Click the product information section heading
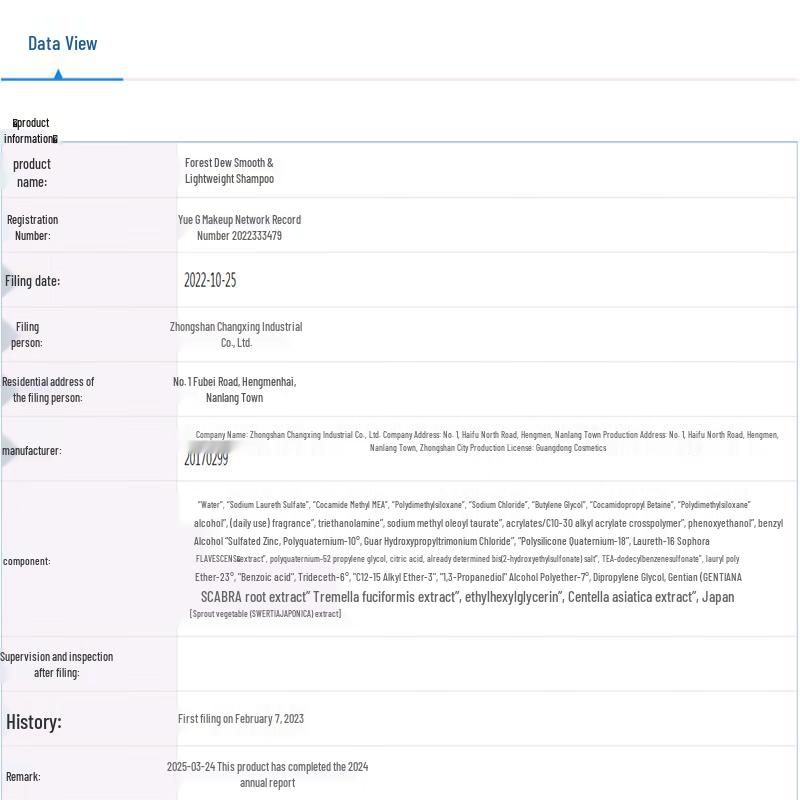Image resolution: width=800 pixels, height=800 pixels. tap(31, 131)
